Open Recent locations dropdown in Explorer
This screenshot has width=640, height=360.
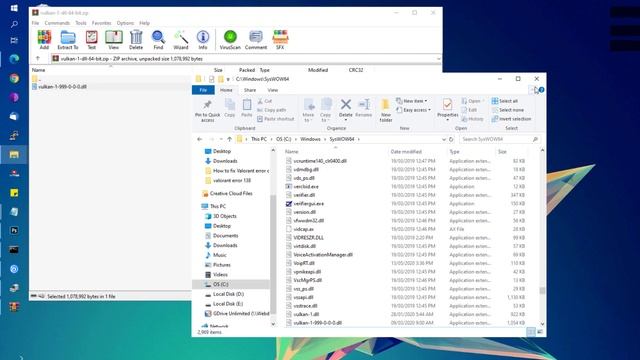pos(221,139)
